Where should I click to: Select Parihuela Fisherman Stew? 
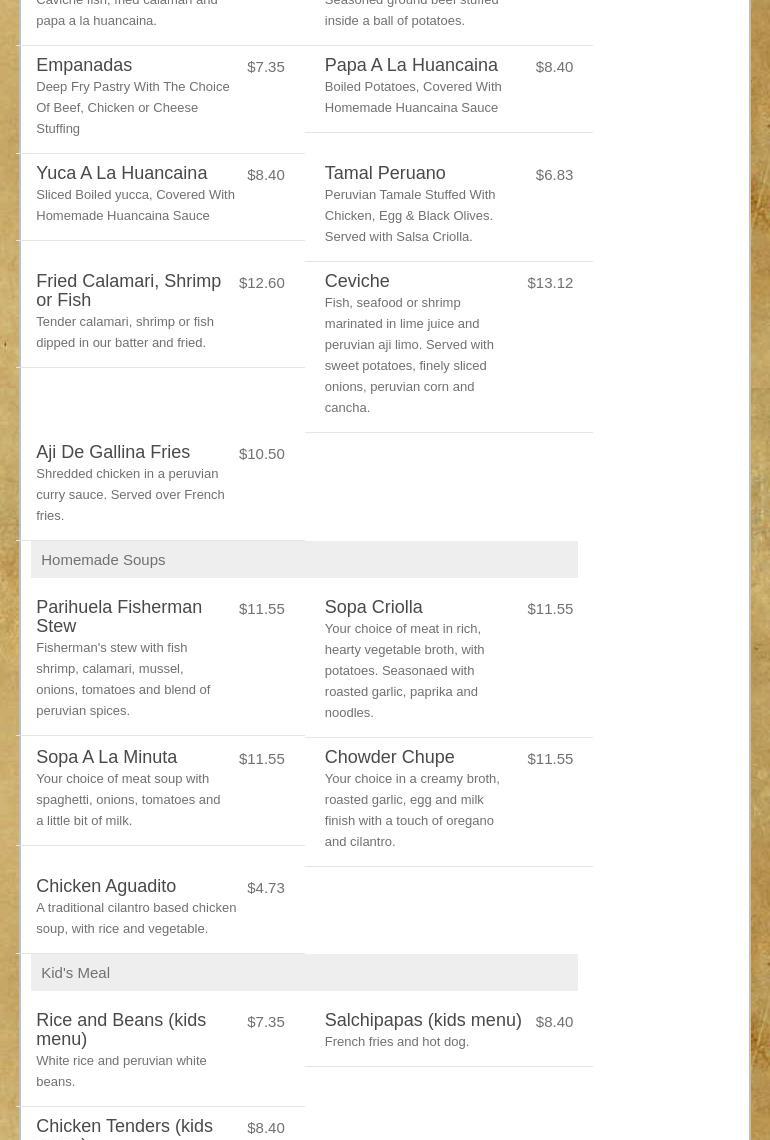(x=118, y=617)
